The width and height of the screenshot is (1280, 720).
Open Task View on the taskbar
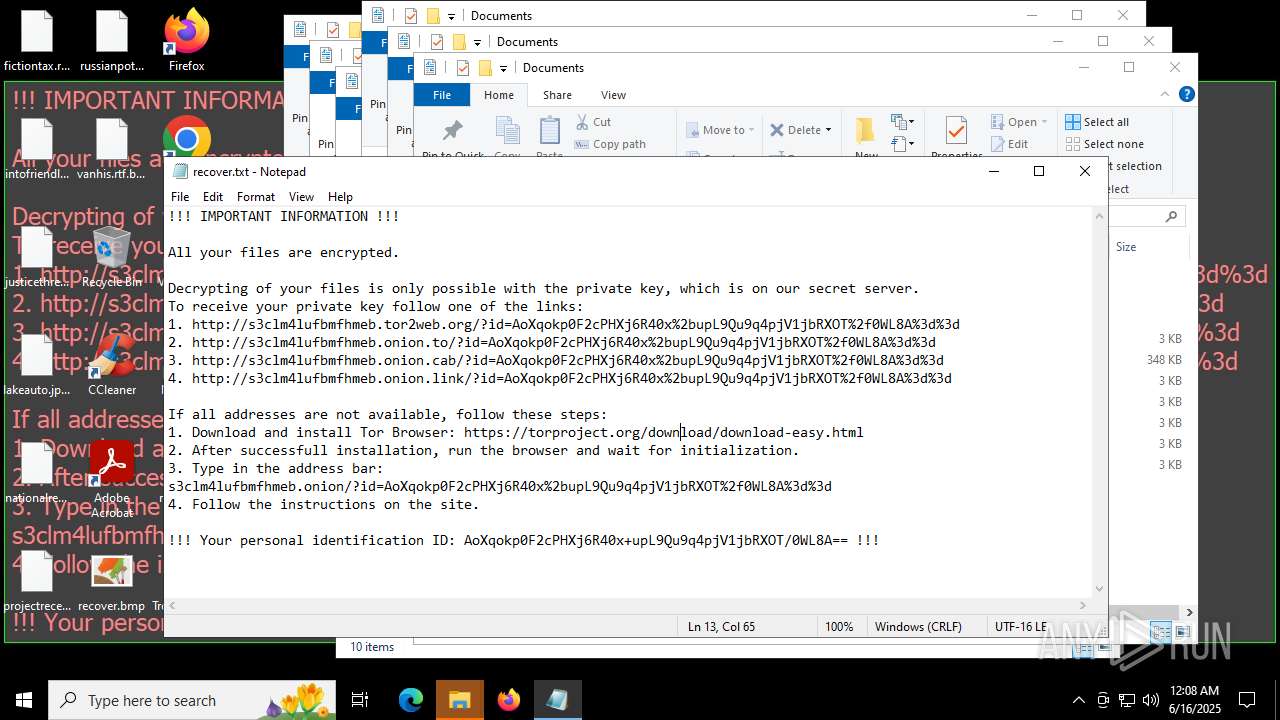[x=360, y=700]
